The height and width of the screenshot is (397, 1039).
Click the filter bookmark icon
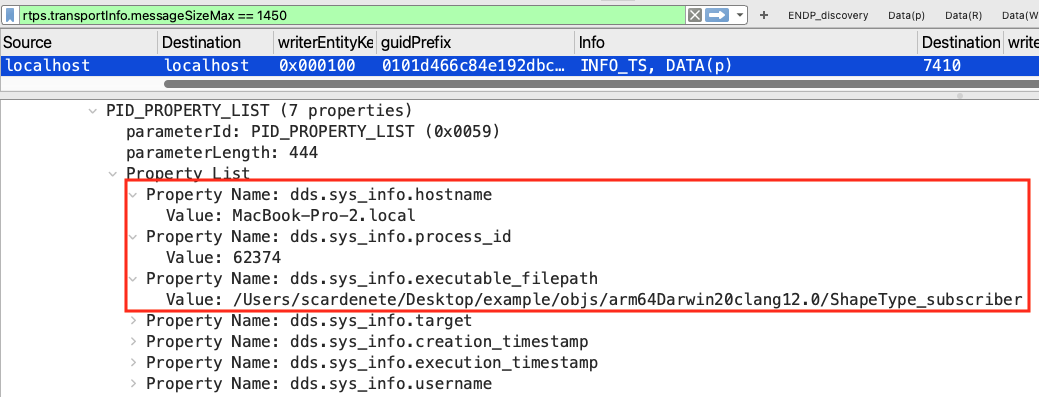click(11, 15)
